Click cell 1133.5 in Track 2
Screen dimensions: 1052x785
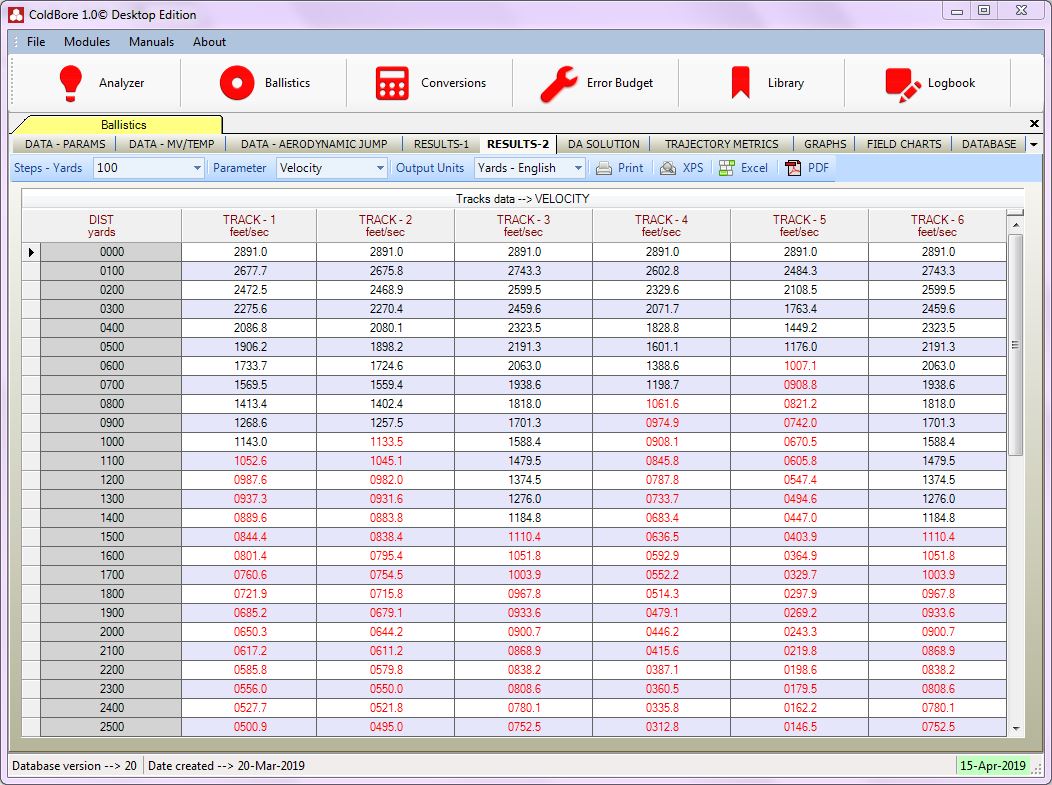tap(386, 442)
